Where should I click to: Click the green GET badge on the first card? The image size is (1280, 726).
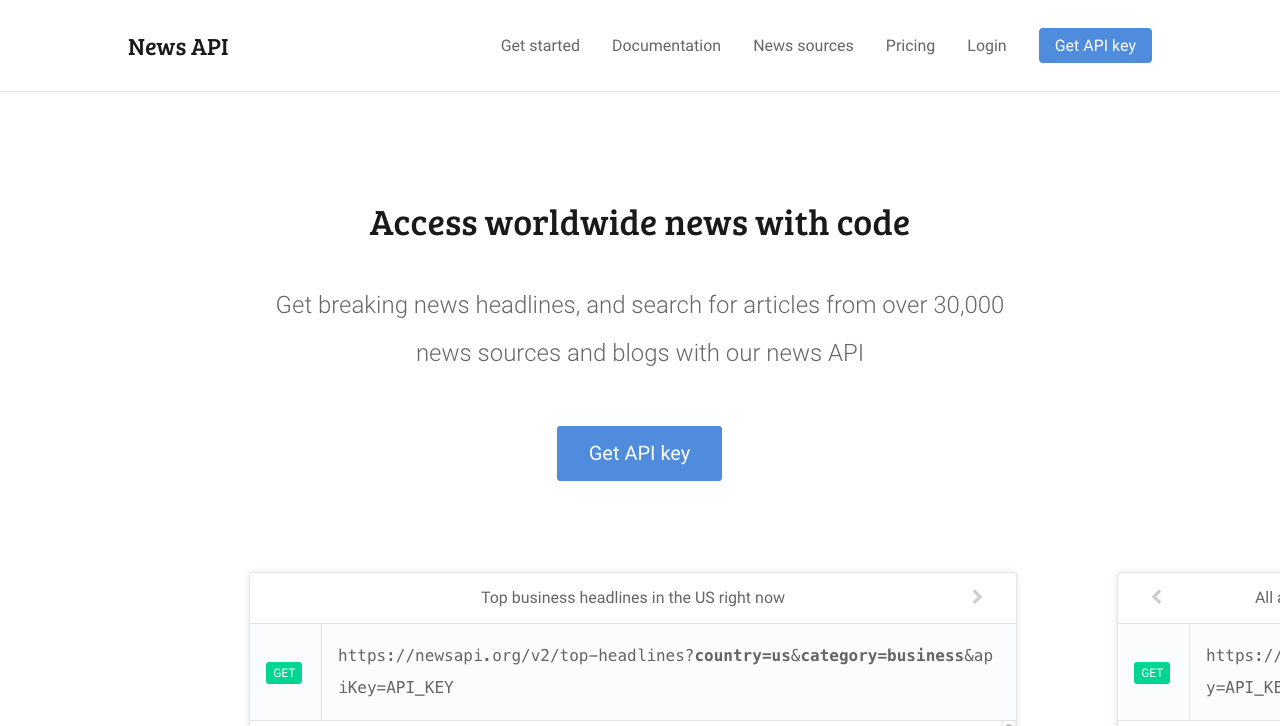click(284, 673)
